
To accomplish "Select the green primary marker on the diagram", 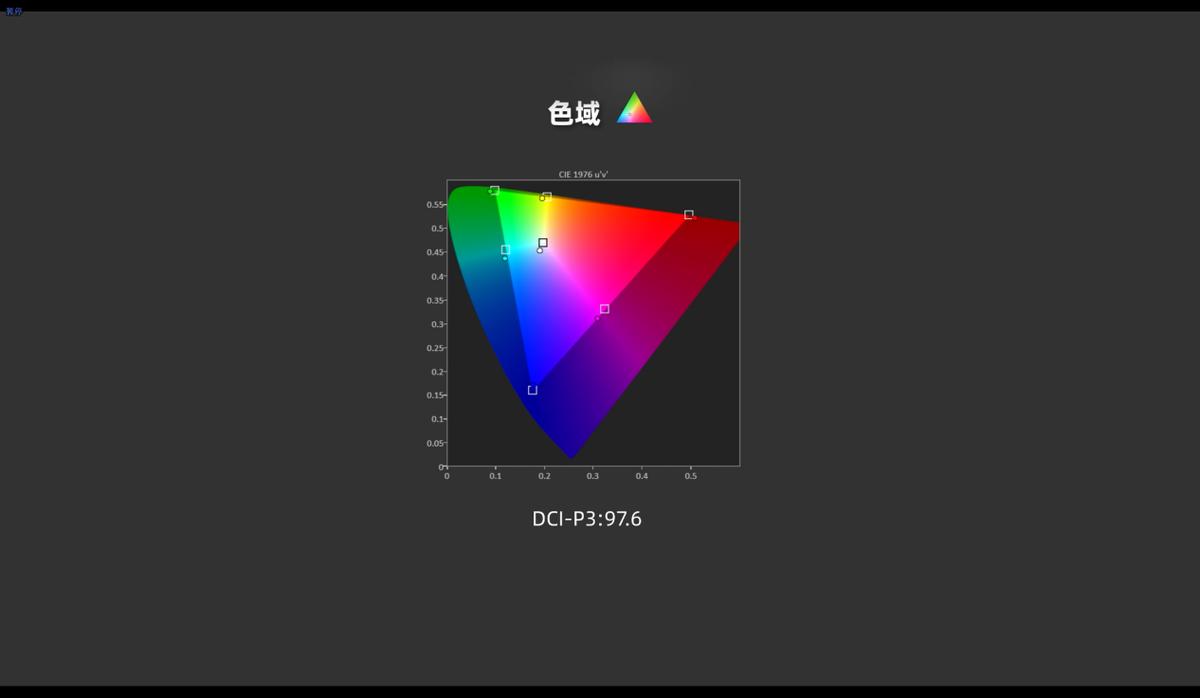I will click(x=494, y=189).
